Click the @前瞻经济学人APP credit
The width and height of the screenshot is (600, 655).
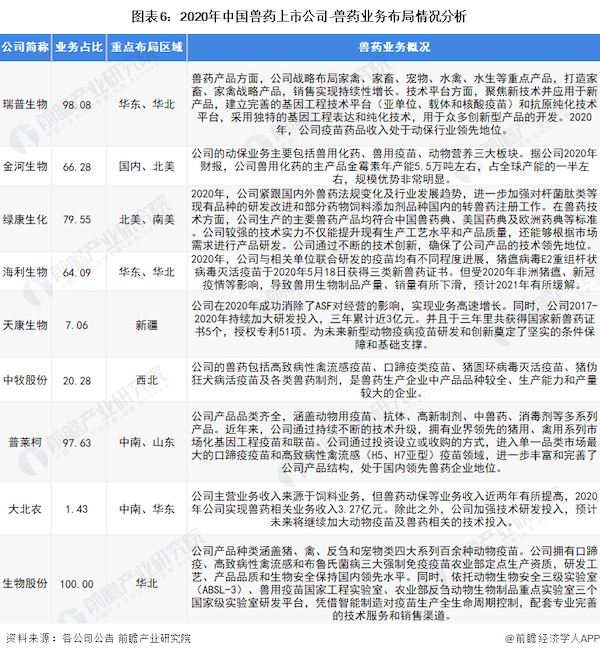pyautogui.click(x=552, y=638)
